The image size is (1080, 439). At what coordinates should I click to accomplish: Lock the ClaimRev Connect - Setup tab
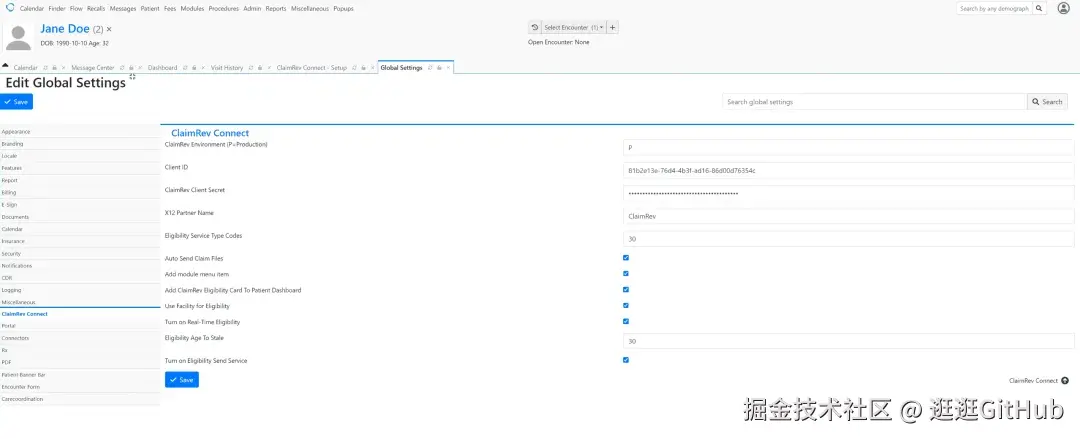[x=363, y=68]
